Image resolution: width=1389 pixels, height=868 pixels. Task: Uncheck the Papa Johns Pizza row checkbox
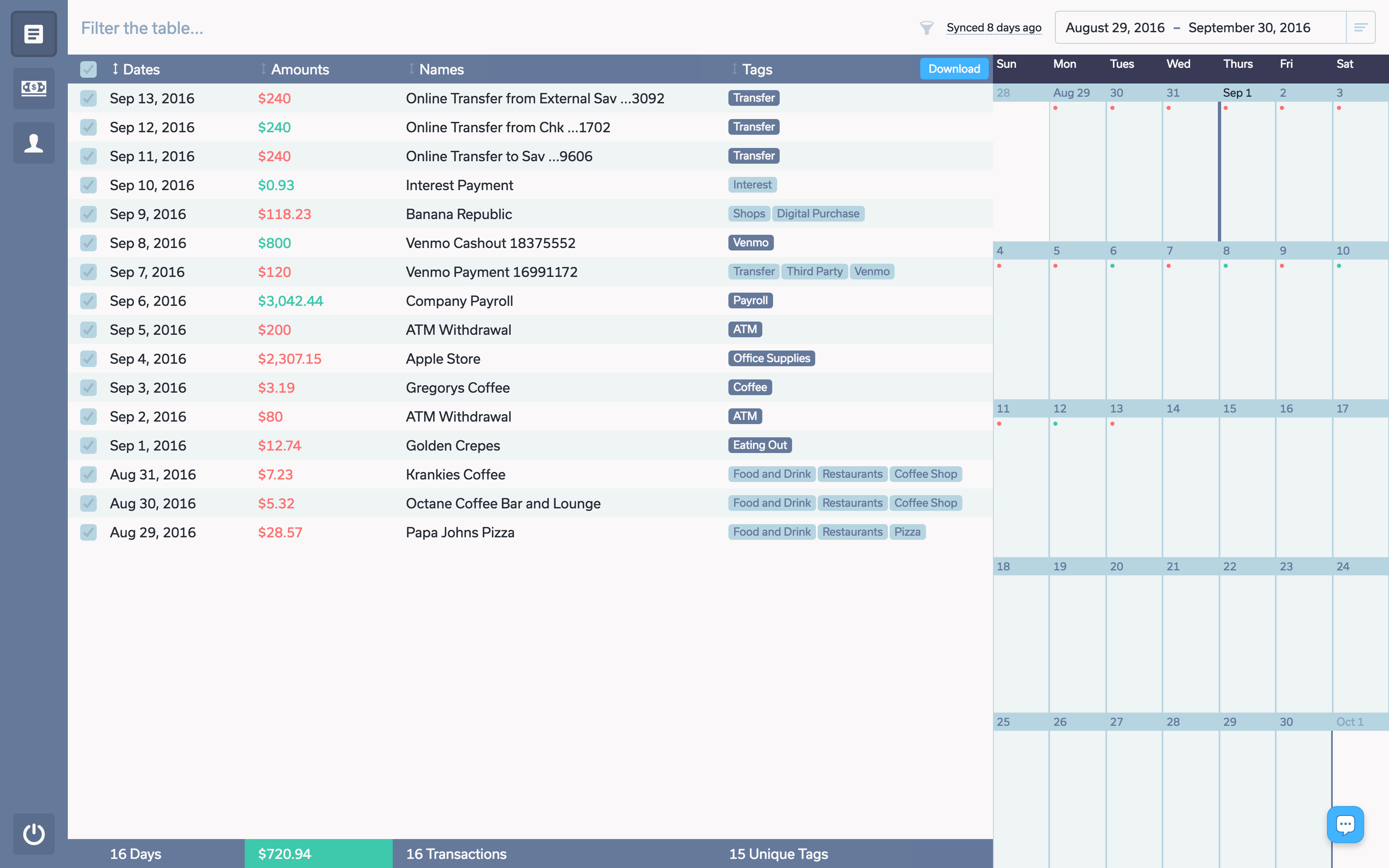pyautogui.click(x=88, y=532)
